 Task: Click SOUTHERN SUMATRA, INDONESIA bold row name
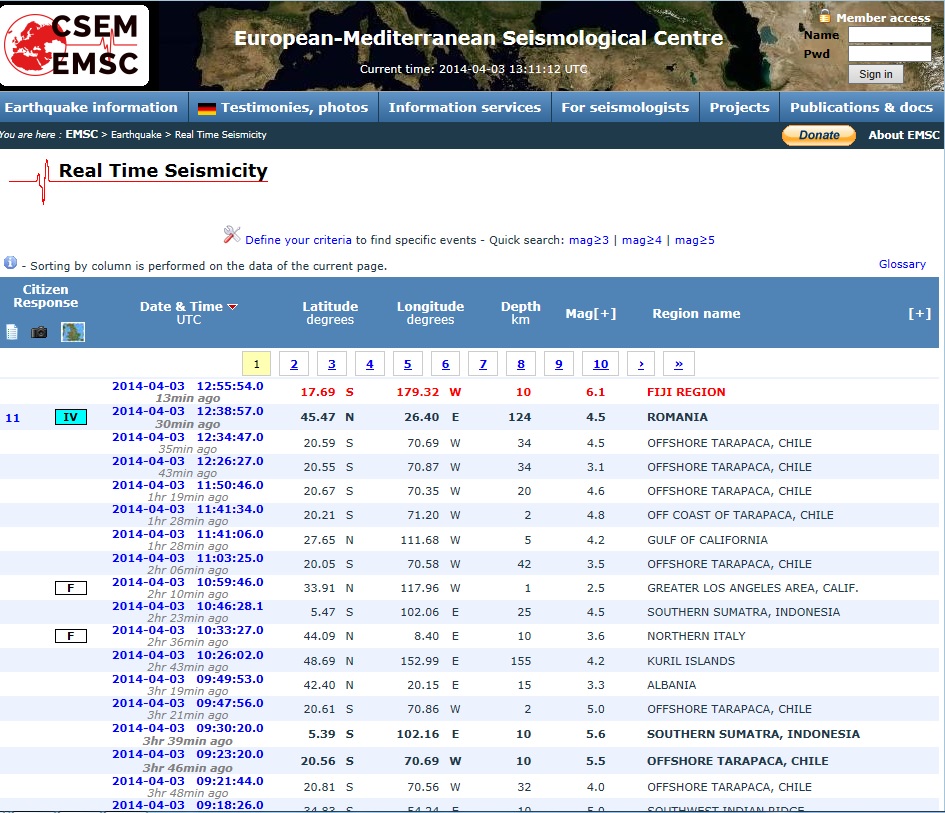pos(753,734)
